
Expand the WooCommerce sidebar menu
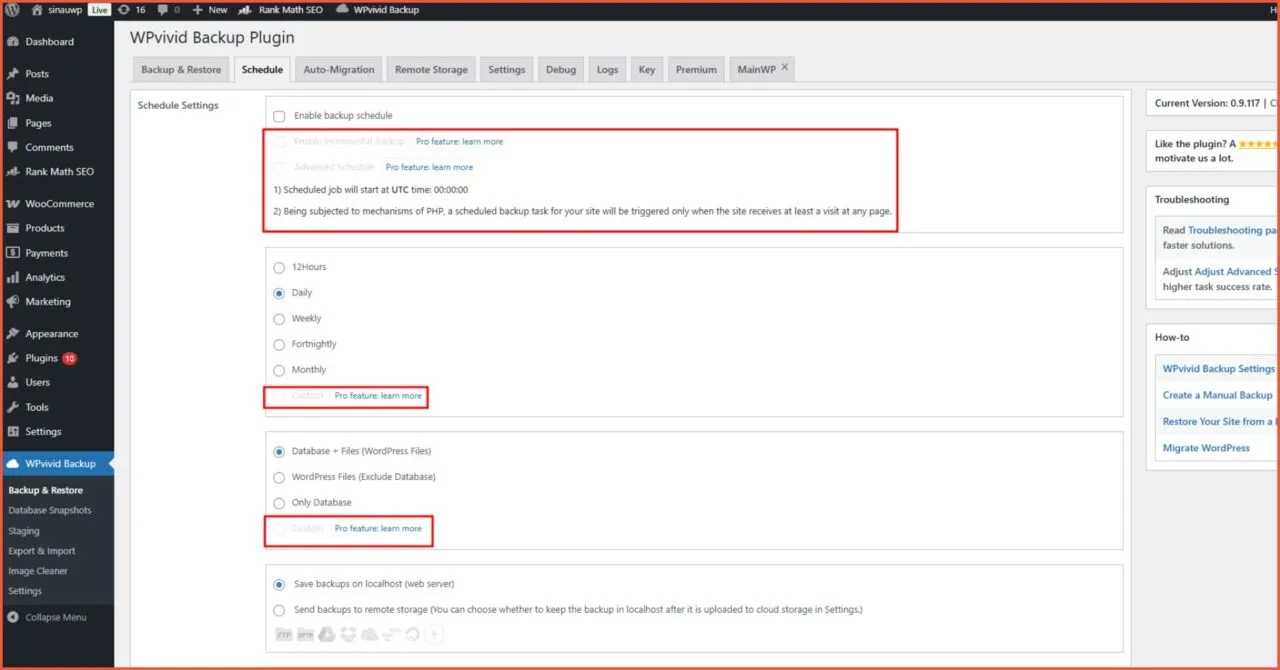(57, 203)
